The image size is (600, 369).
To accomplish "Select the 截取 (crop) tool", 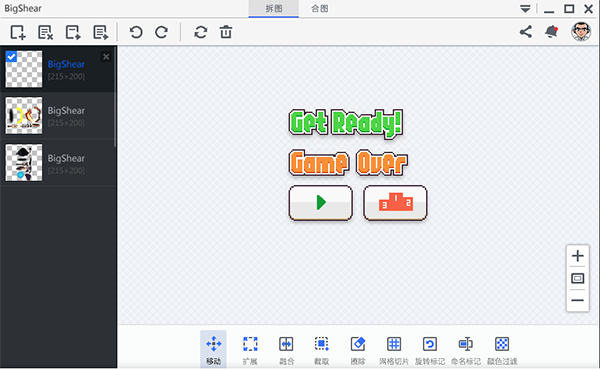I will point(321,349).
